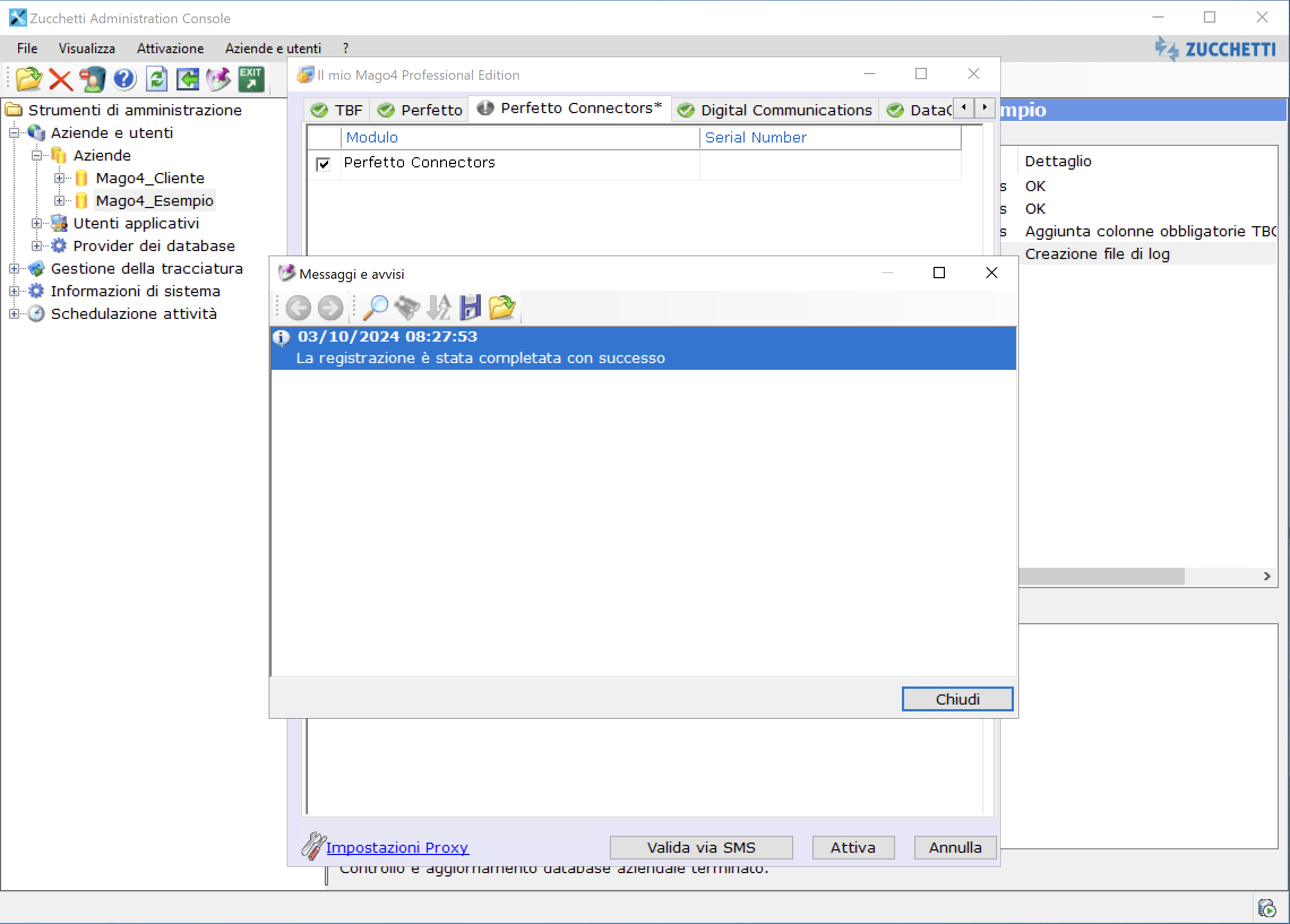Switch to the TBF tab
Image resolution: width=1290 pixels, height=924 pixels.
(337, 110)
